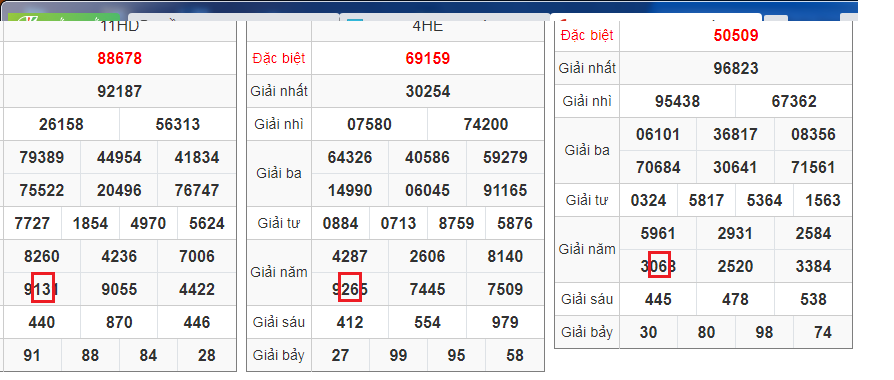Select the 7006 cell
Screen dimensions: 894x380
[x=197, y=257]
